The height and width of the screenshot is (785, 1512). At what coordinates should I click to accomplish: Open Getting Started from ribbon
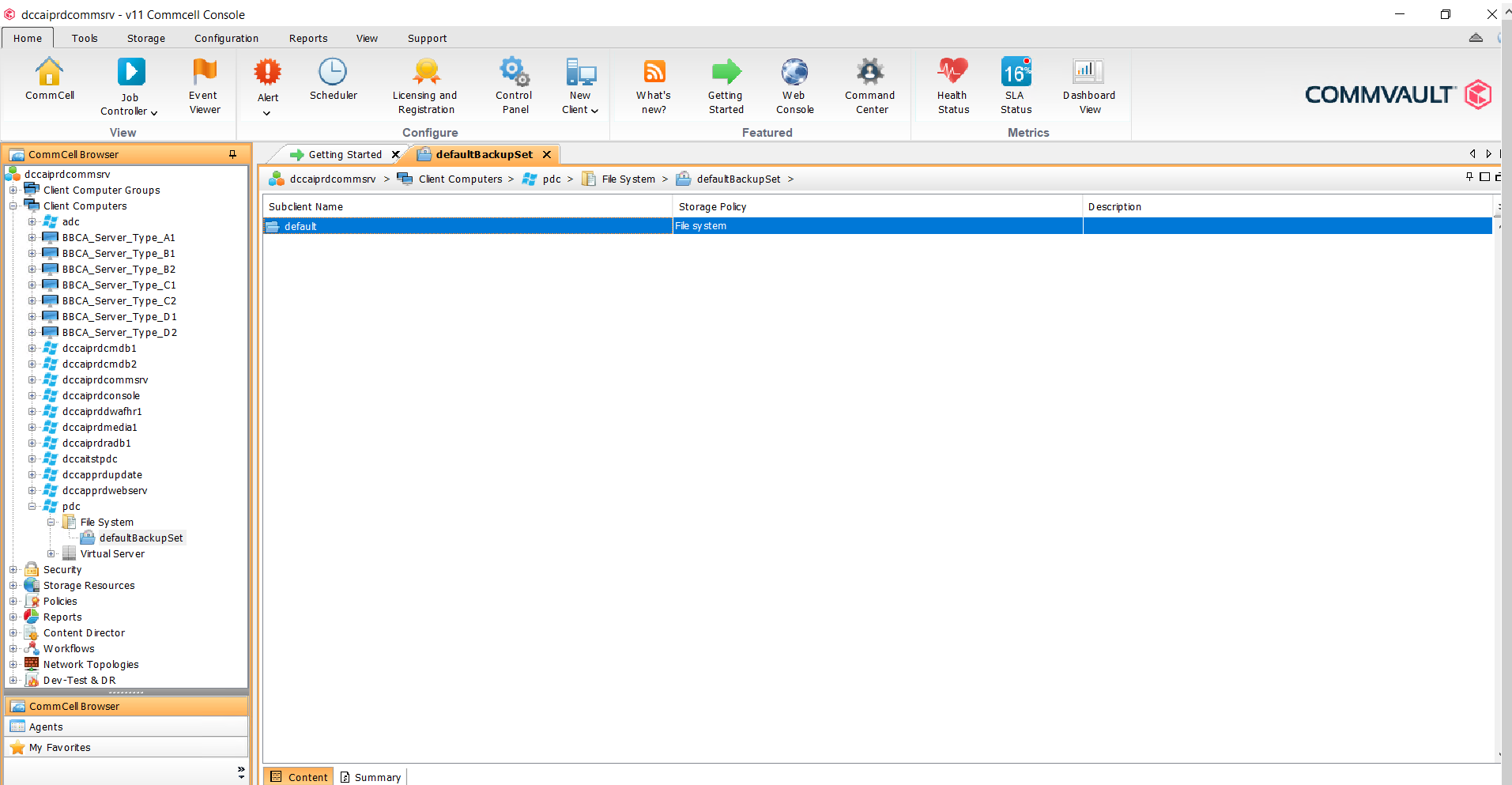coord(726,85)
